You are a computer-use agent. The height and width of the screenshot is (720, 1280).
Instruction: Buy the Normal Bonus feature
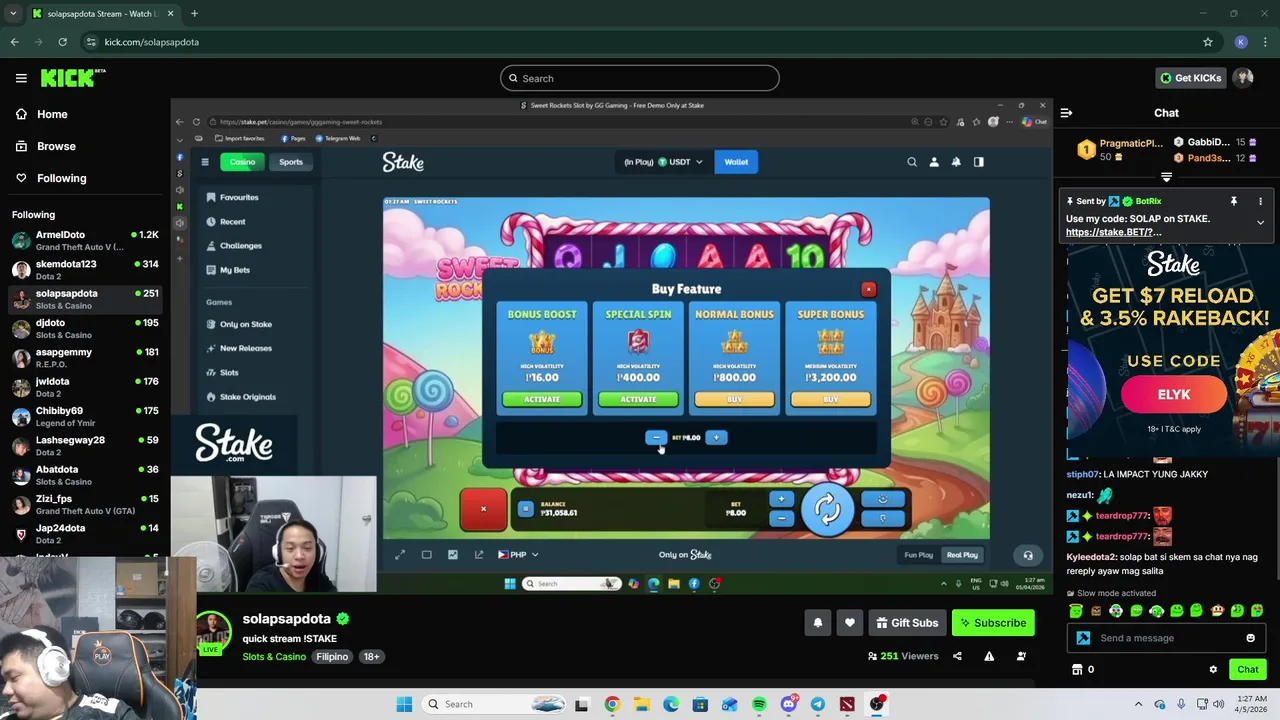tap(734, 399)
